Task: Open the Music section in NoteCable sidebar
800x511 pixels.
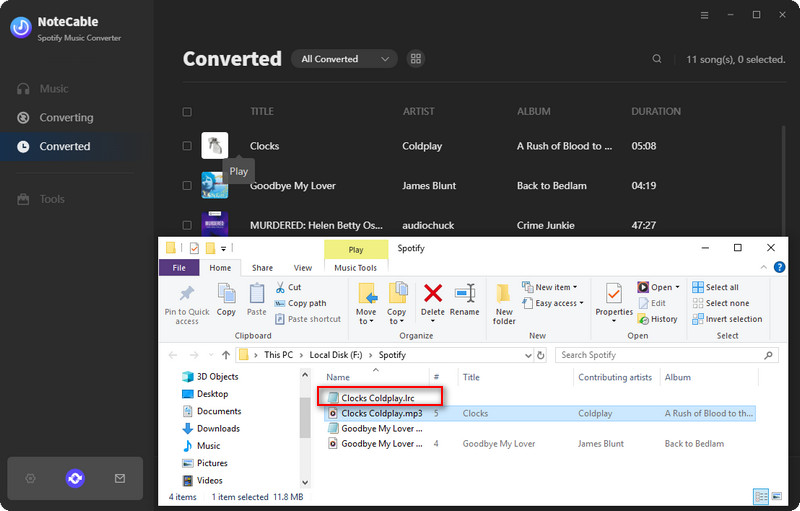Action: tap(43, 89)
